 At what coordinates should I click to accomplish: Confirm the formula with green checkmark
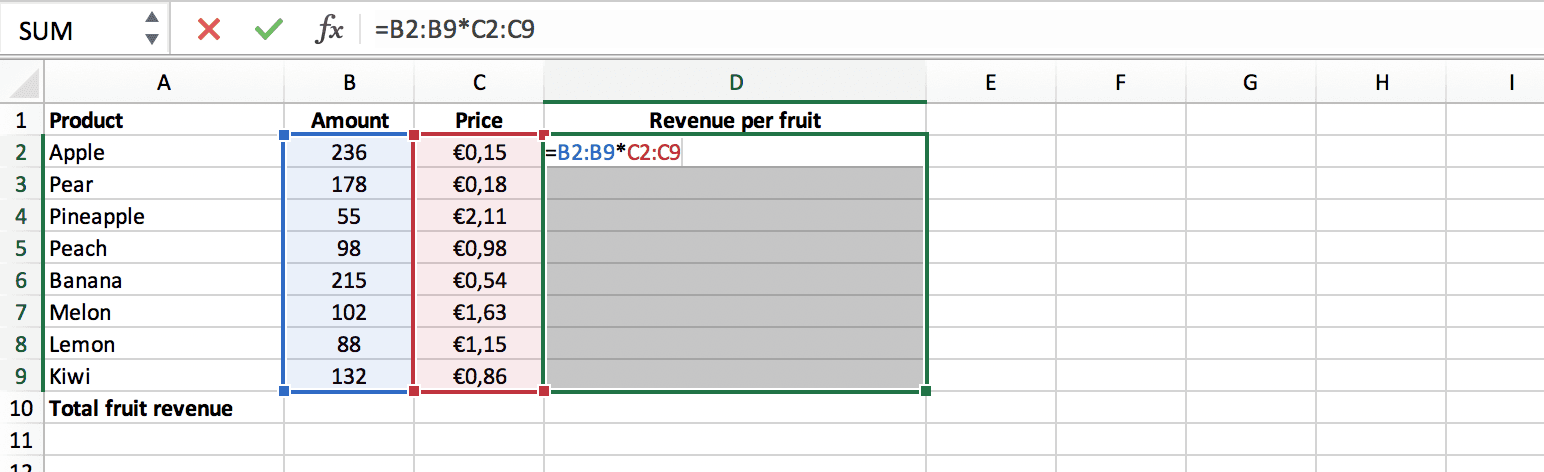[267, 30]
